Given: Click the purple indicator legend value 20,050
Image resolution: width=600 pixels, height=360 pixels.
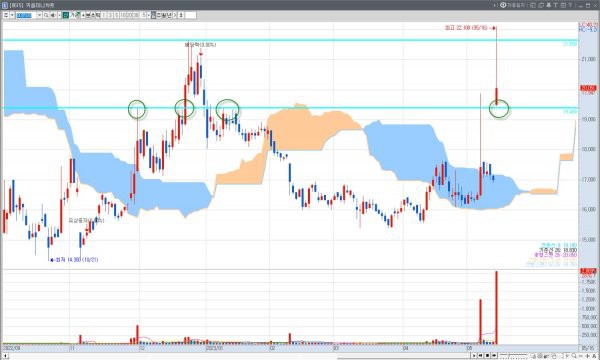Looking at the screenshot, I should tap(570, 255).
